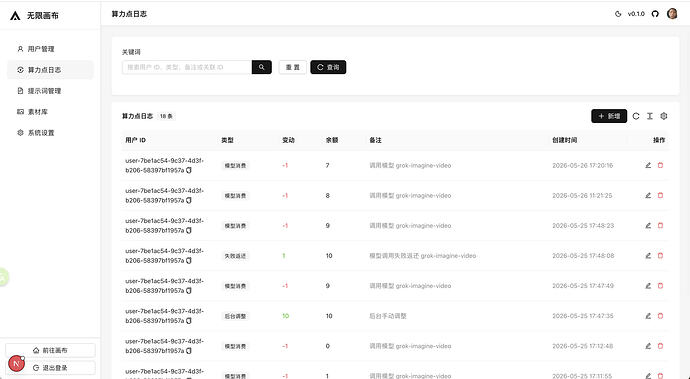Edit the 17:48:23 log row

point(648,225)
